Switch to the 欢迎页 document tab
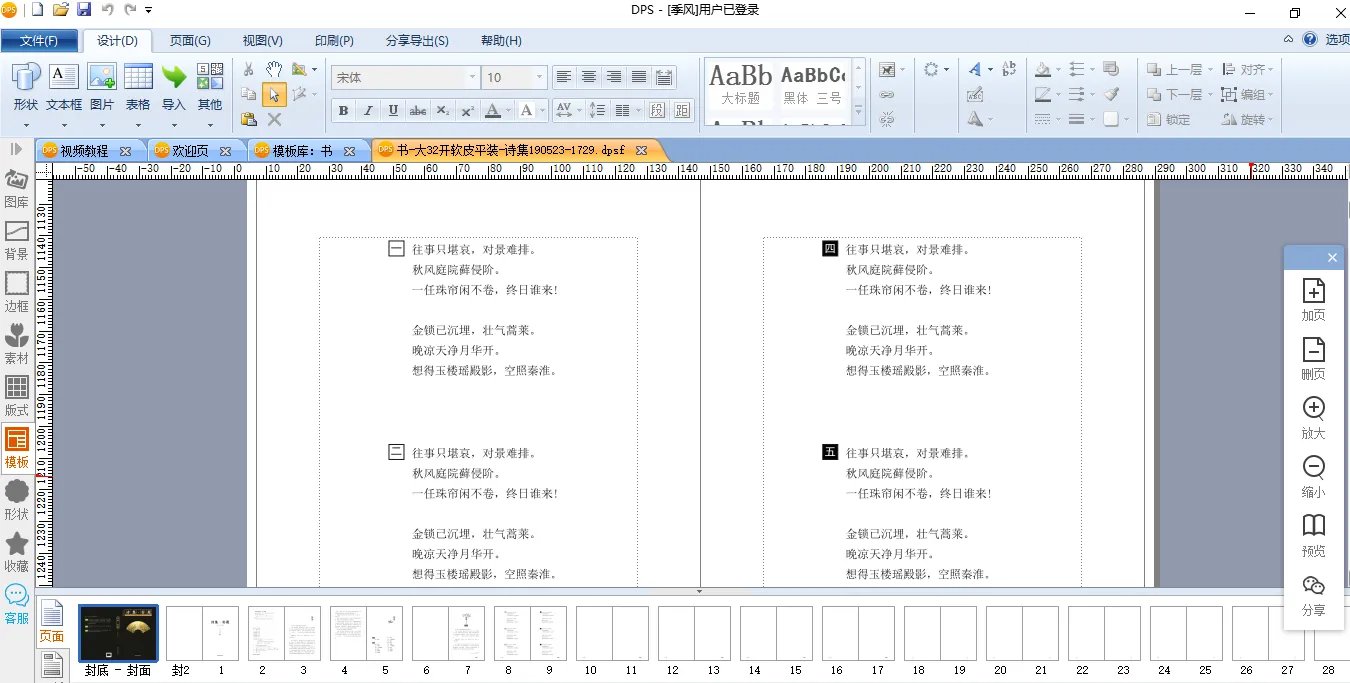This screenshot has width=1350, height=683. pos(190,151)
